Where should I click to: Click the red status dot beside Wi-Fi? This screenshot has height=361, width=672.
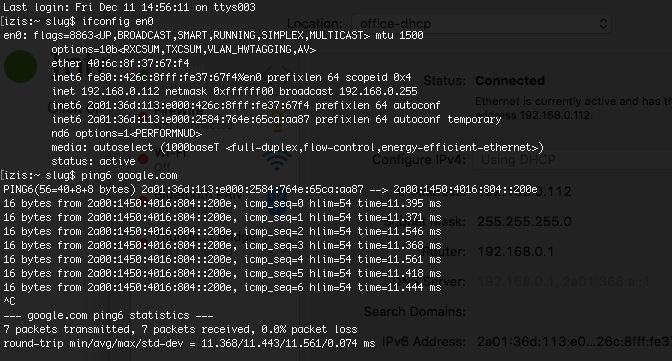[143, 159]
